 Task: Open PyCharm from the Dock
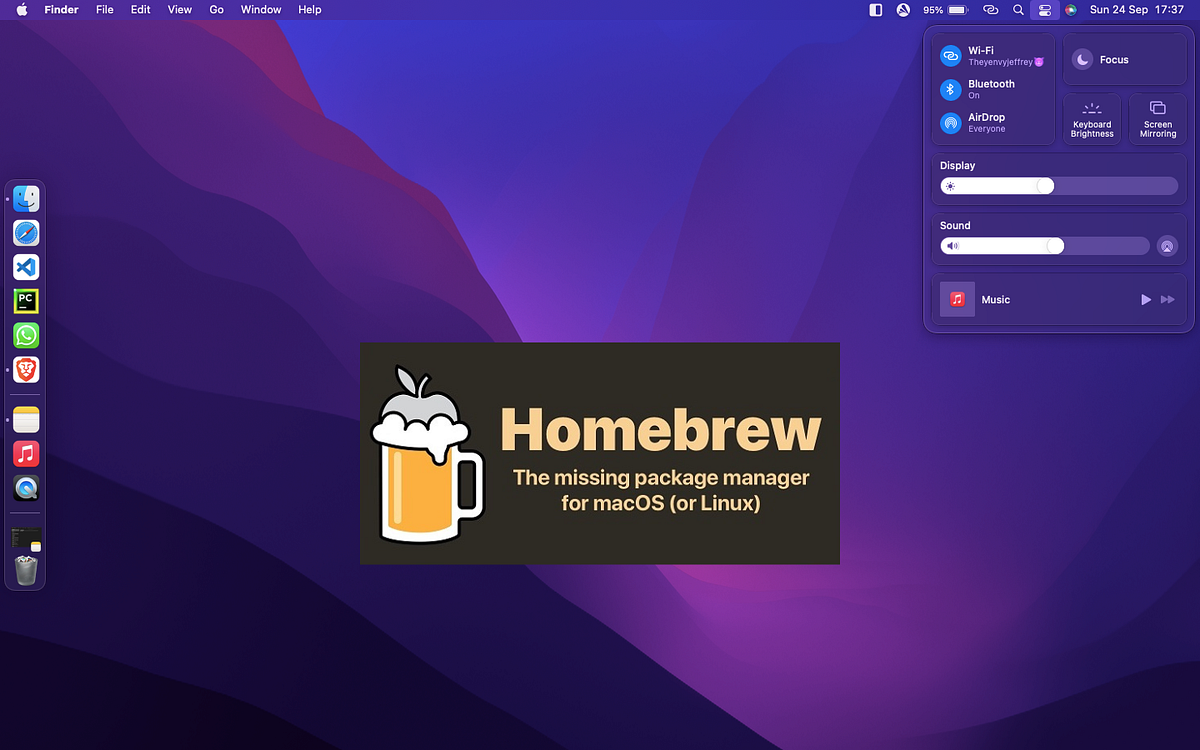[x=25, y=300]
